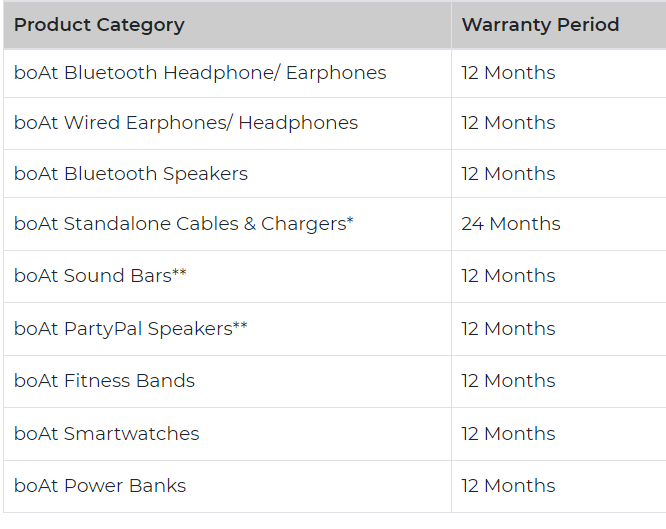Select the boAt Bluetooth Speakers cell
Image resolution: width=666 pixels, height=529 pixels.
click(x=131, y=174)
